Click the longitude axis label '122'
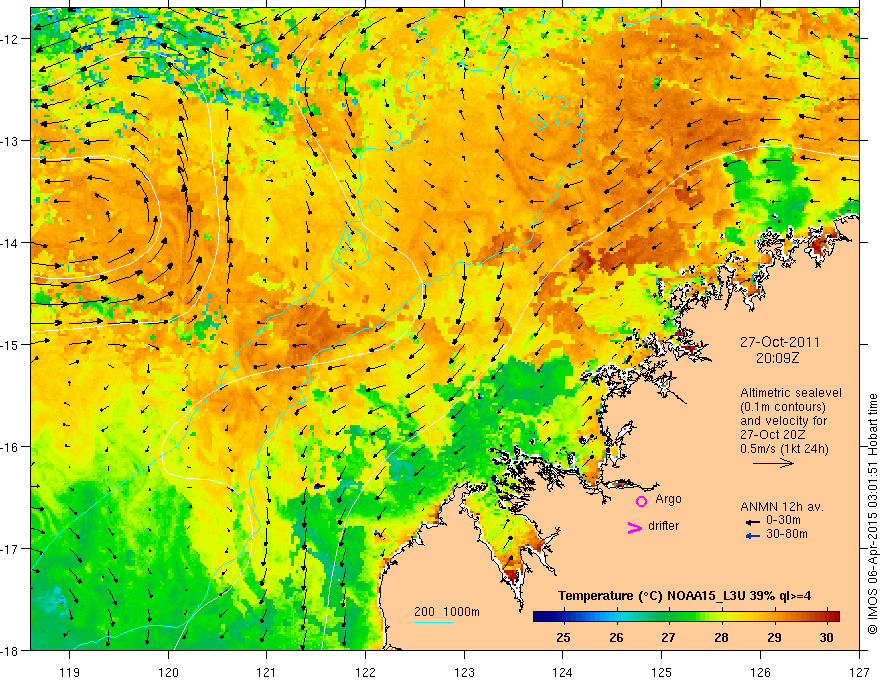Viewport: 880px width, 680px height. click(365, 672)
